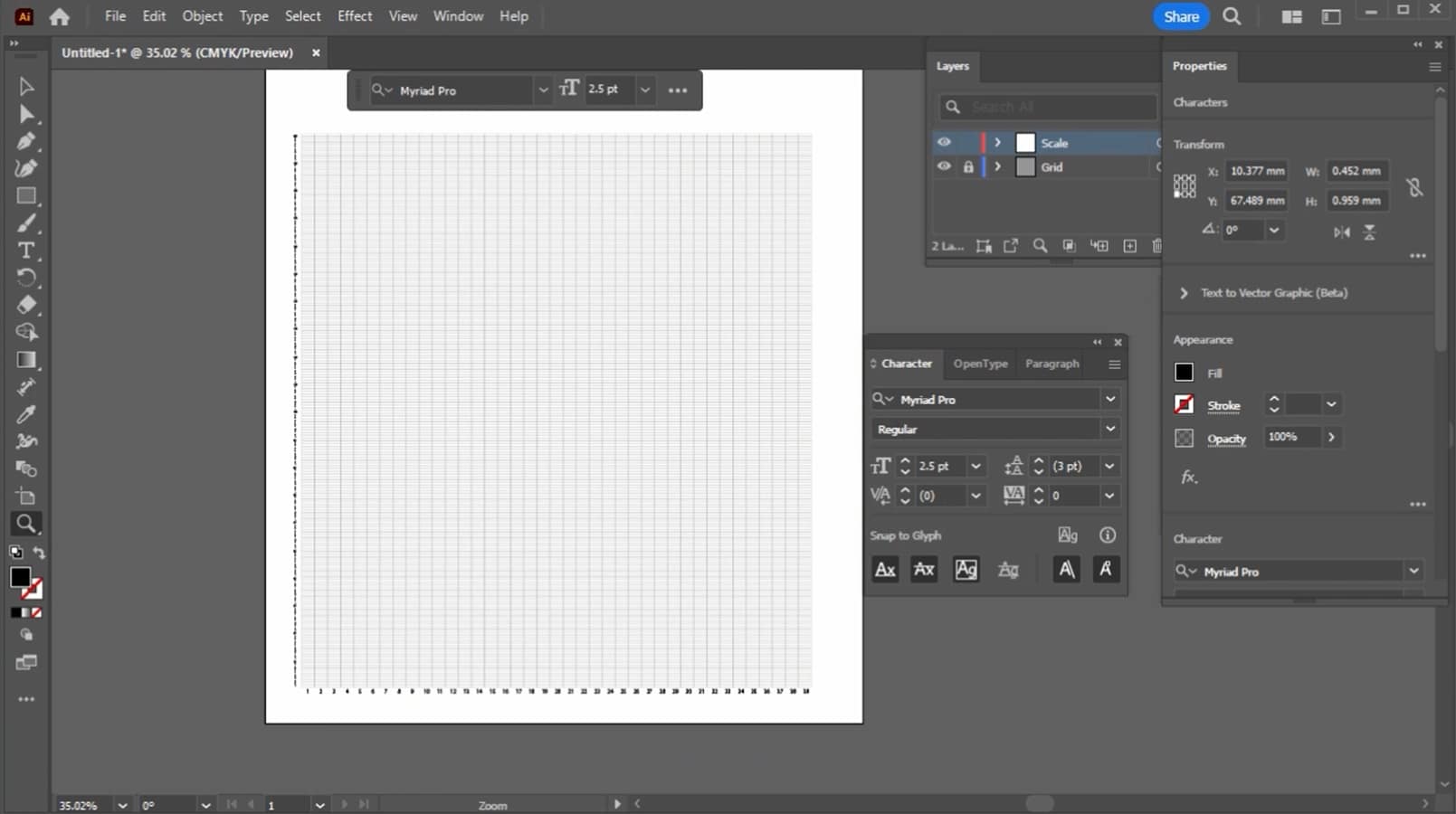
Task: Expand the Scale layer contents
Action: click(997, 143)
